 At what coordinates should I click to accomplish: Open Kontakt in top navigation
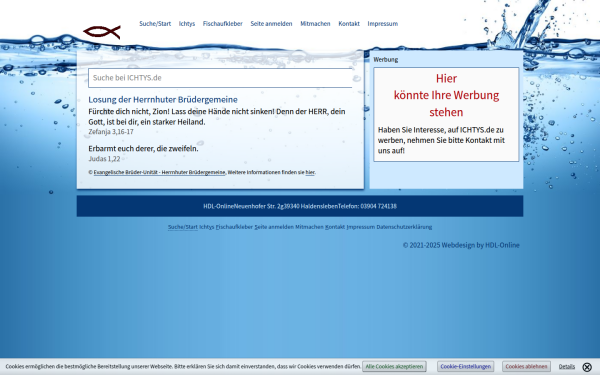pos(349,24)
